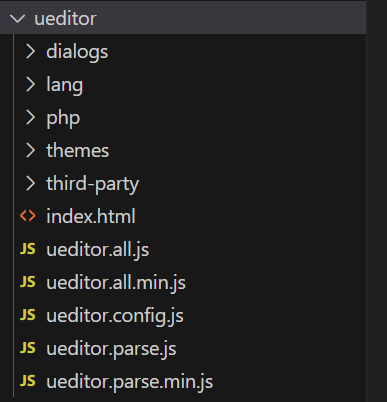This screenshot has width=387, height=402.
Task: Collapse the ueditor folder chevron
Action: coord(17,19)
